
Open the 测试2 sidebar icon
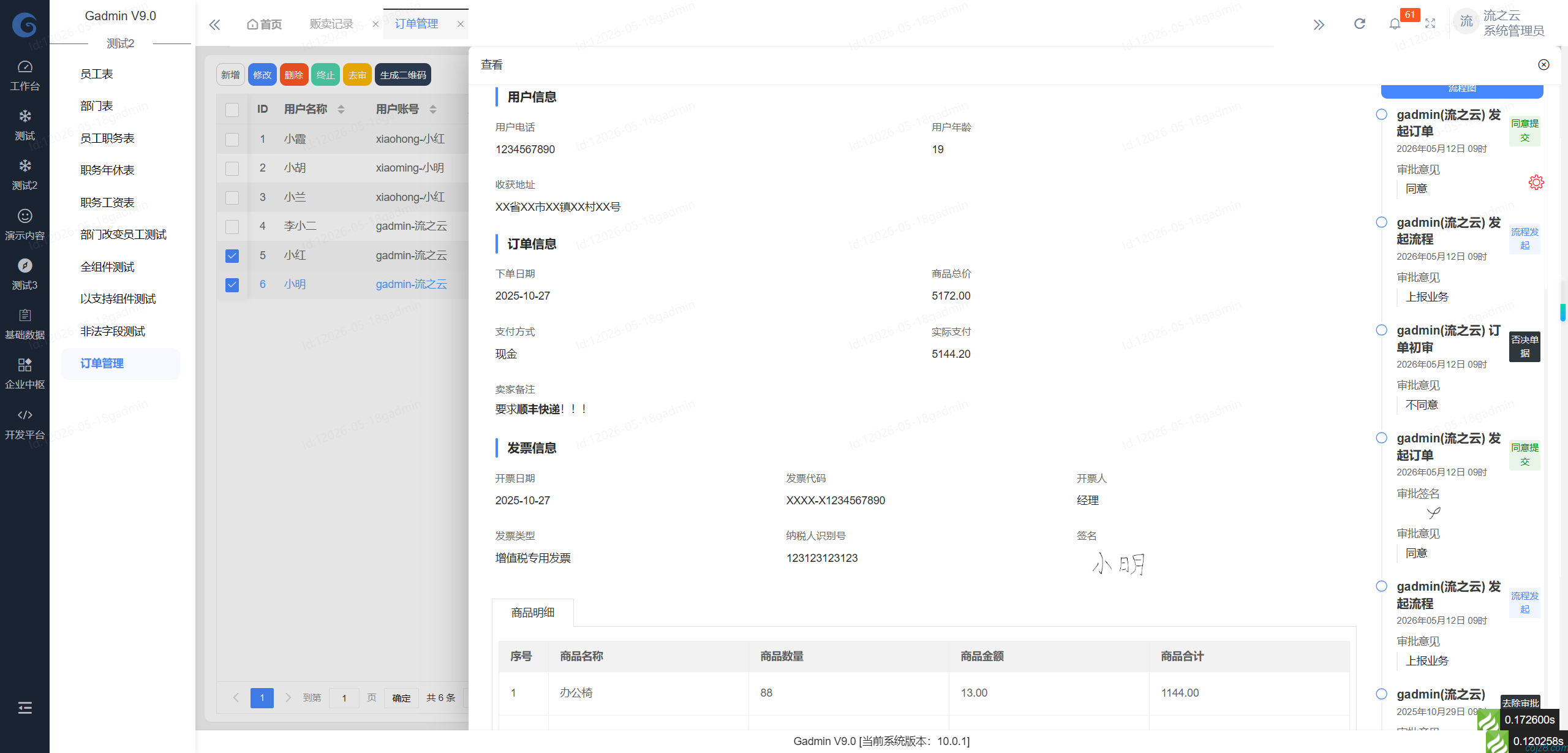pyautogui.click(x=24, y=165)
